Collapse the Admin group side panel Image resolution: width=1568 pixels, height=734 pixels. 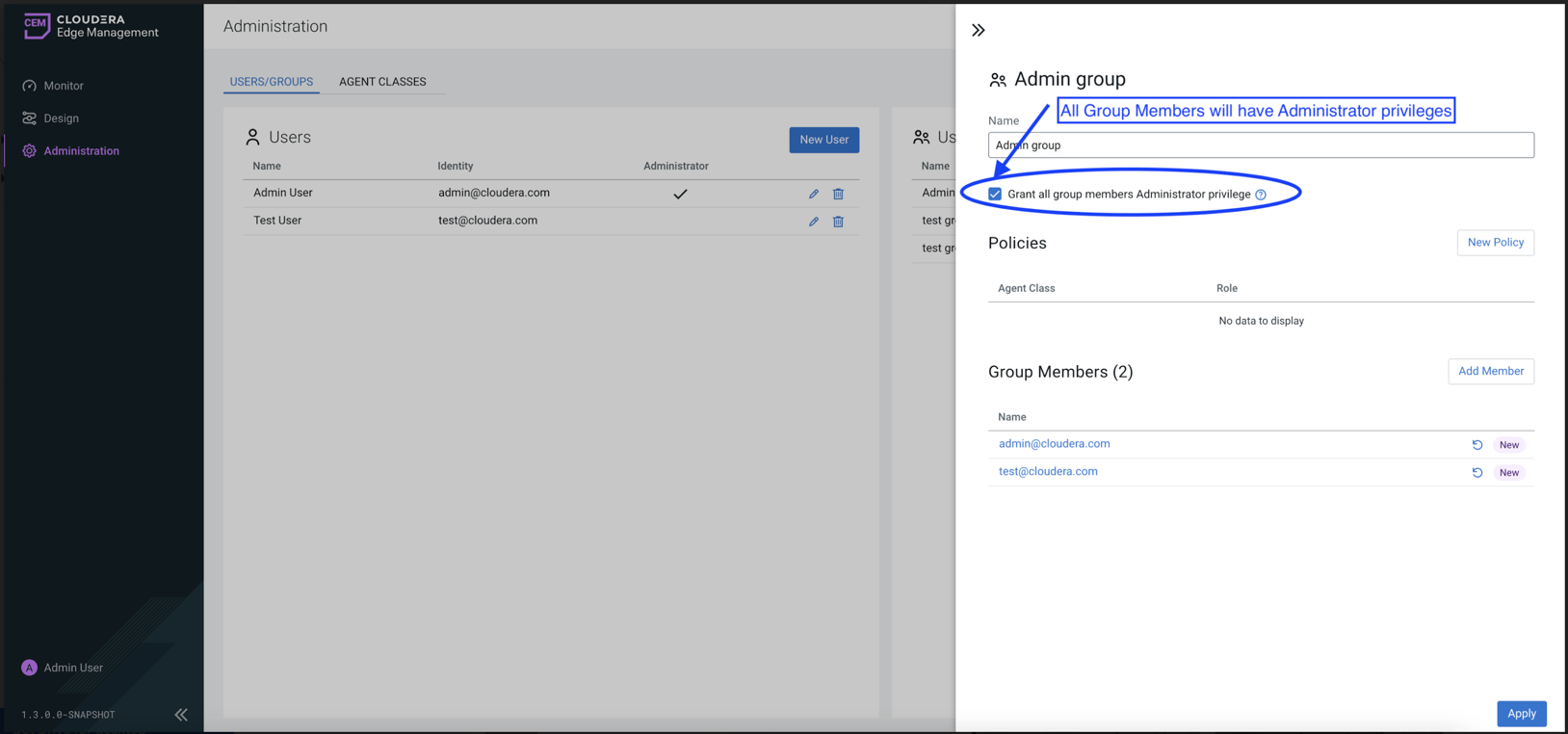pyautogui.click(x=979, y=30)
